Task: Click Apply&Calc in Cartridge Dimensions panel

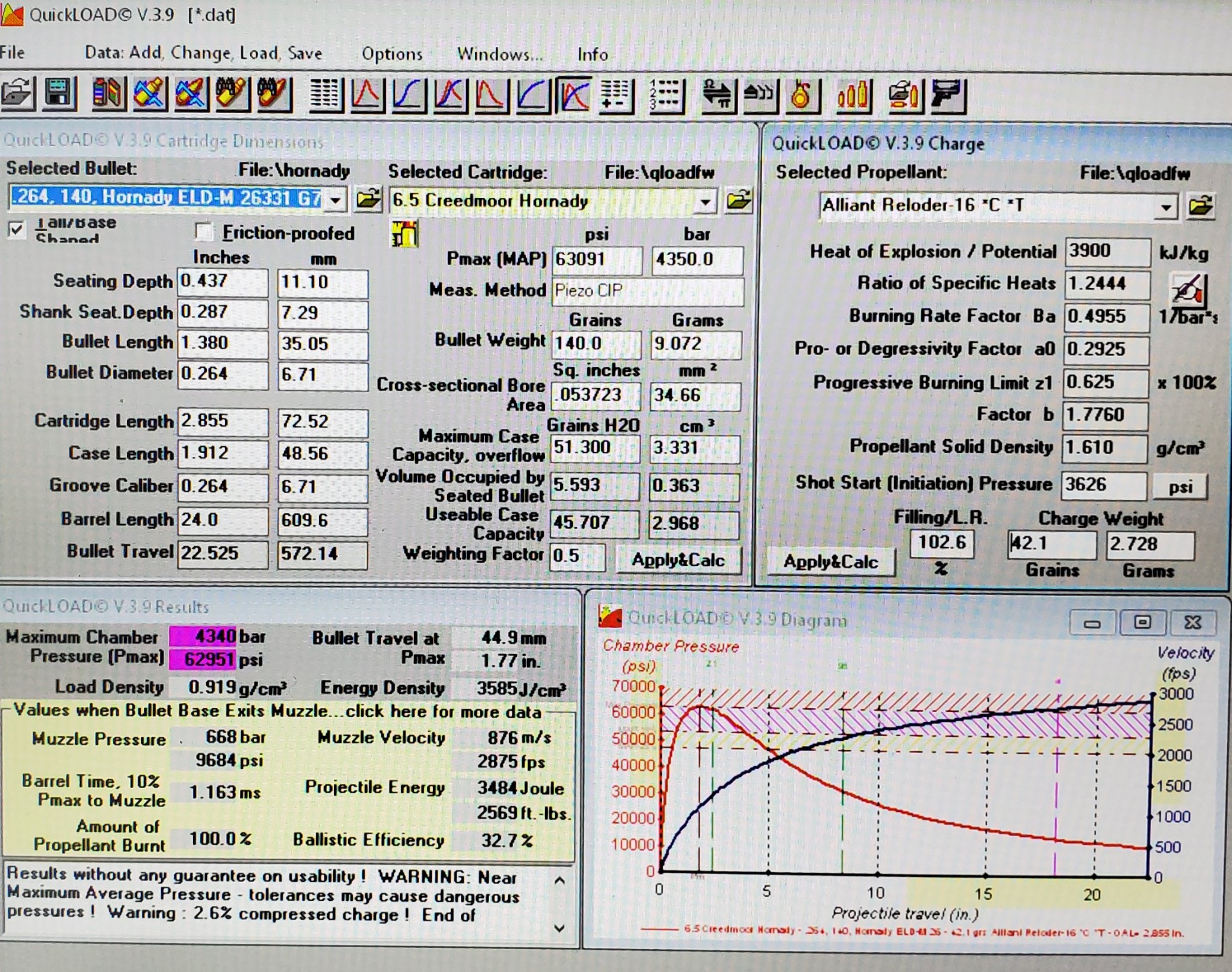Action: pyautogui.click(x=679, y=560)
